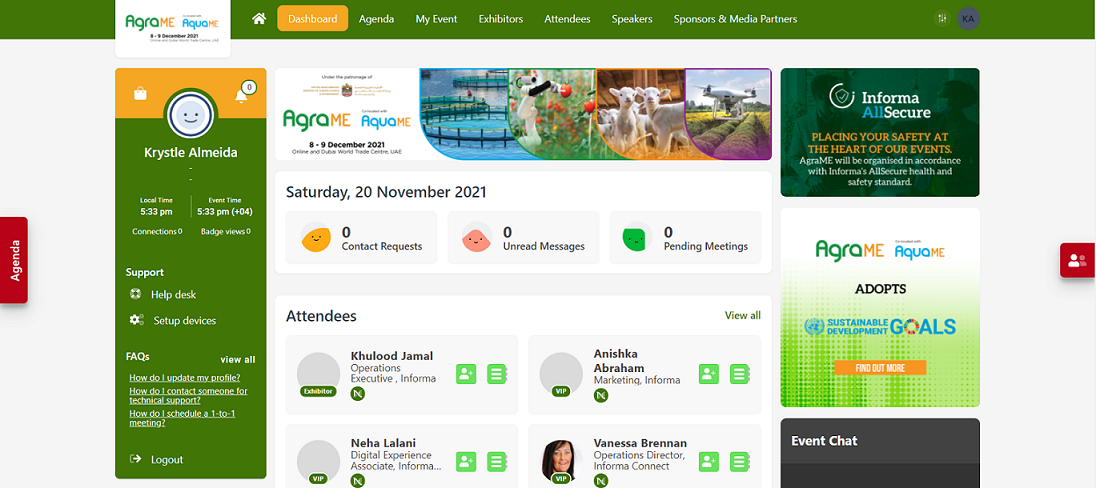Click the home icon in navigation bar
The width and height of the screenshot is (1096, 488).
click(x=259, y=18)
